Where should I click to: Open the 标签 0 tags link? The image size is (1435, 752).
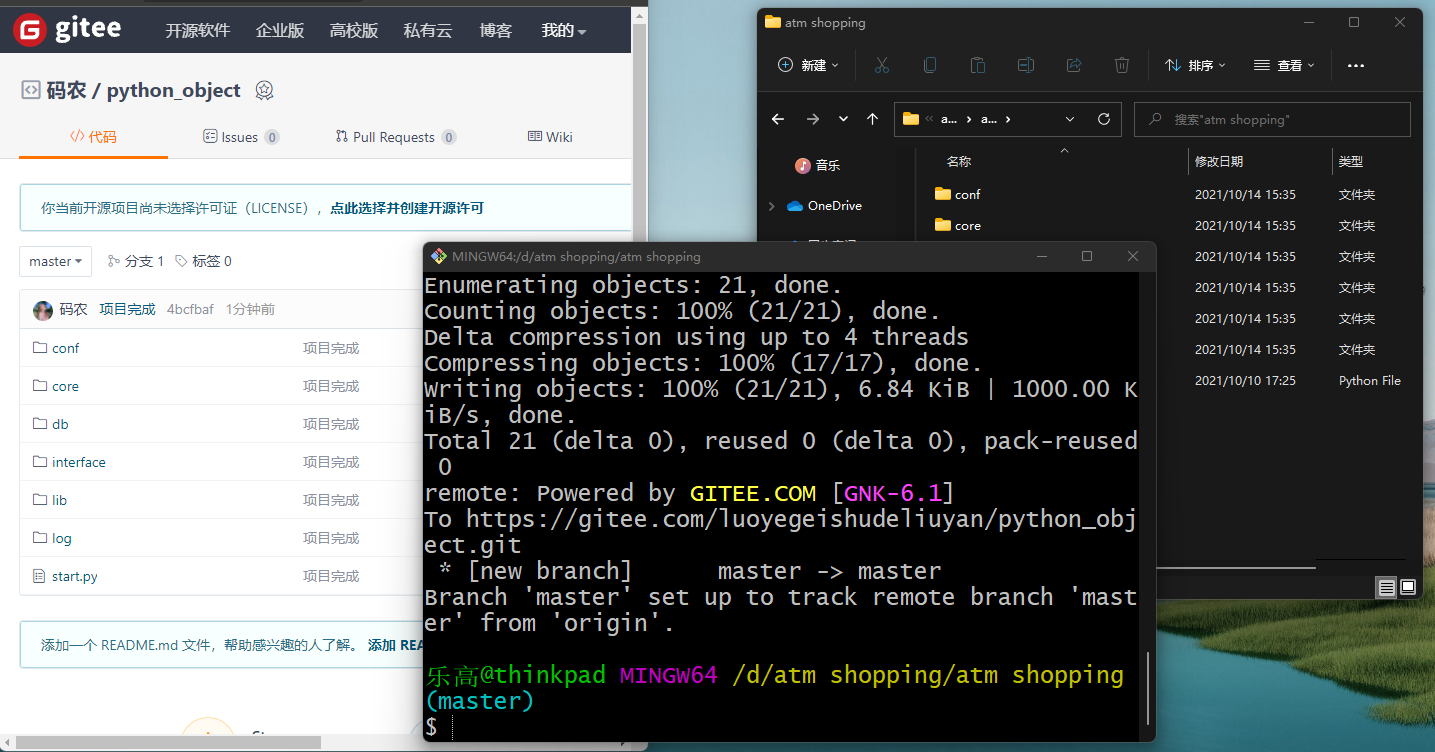click(x=203, y=261)
